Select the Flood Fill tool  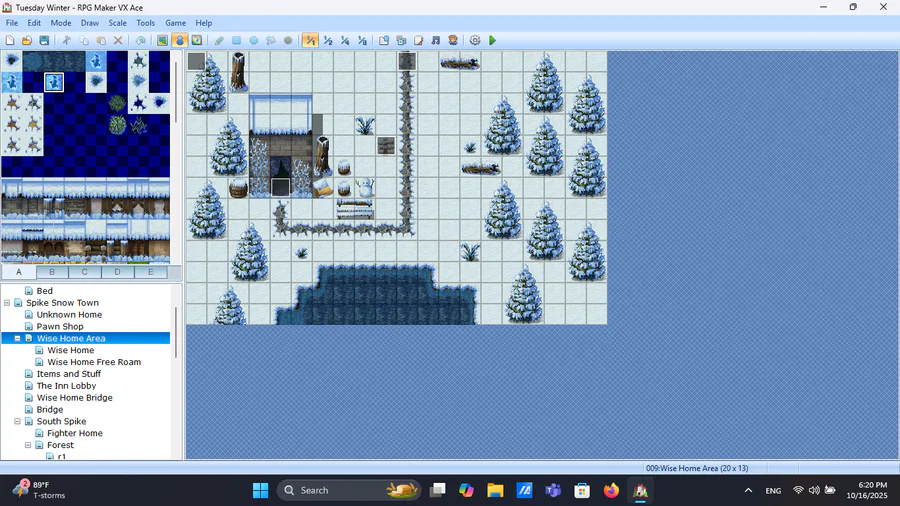pyautogui.click(x=271, y=40)
